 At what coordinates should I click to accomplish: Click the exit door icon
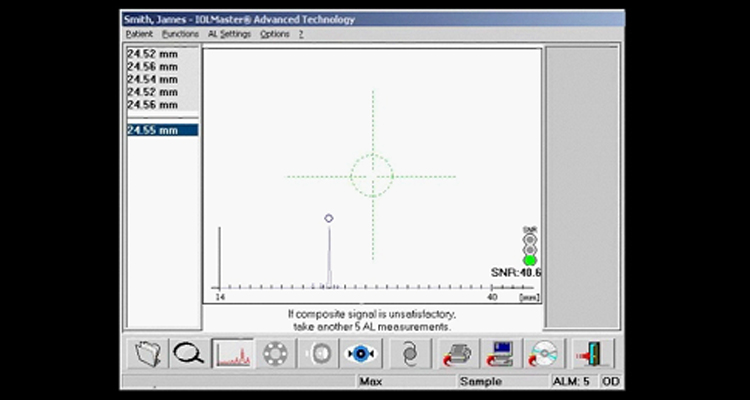(x=593, y=354)
